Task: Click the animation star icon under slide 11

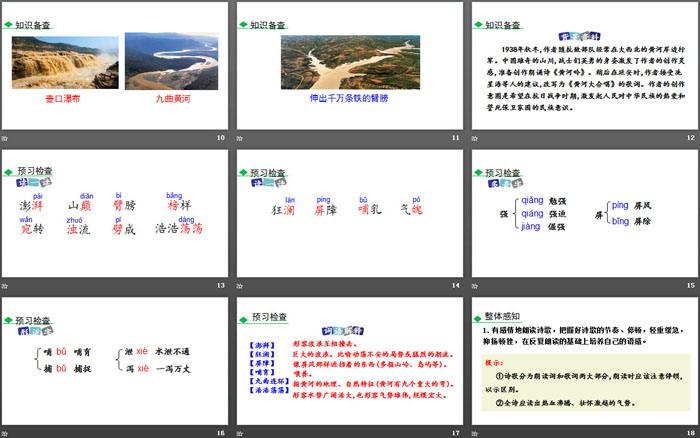Action: click(240, 137)
